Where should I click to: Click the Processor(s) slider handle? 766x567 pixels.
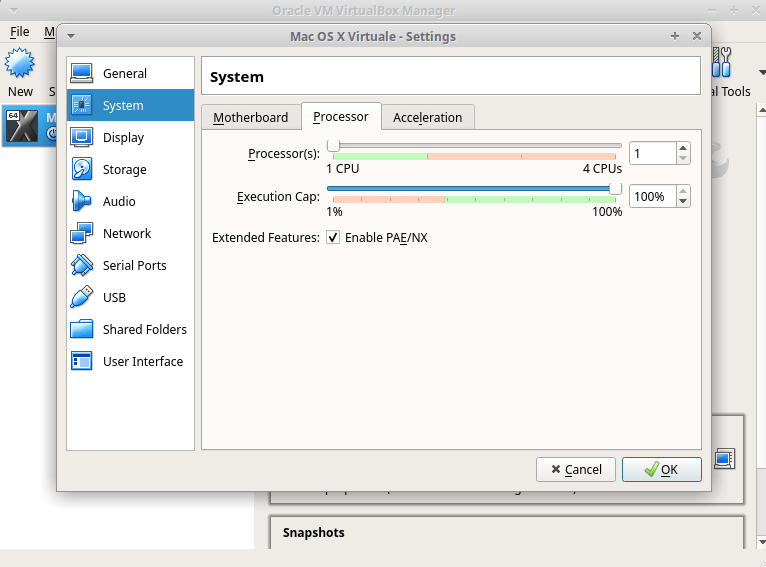click(333, 146)
